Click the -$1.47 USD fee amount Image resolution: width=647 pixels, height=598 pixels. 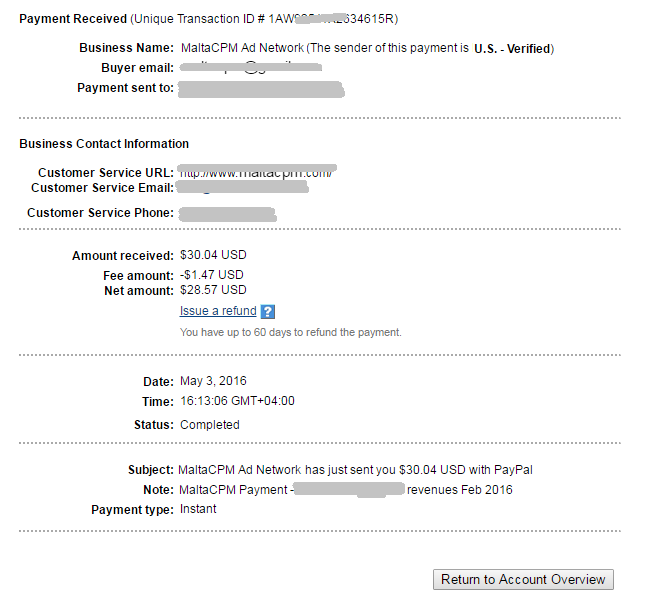(212, 275)
